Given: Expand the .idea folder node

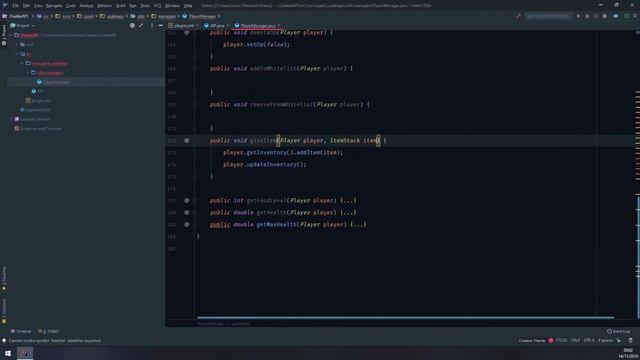Looking at the screenshot, I should [17, 44].
